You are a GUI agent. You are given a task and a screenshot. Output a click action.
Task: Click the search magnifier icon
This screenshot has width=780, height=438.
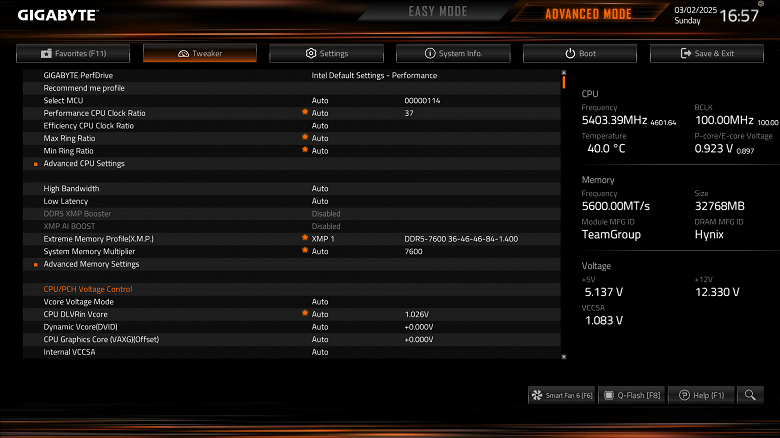point(750,395)
